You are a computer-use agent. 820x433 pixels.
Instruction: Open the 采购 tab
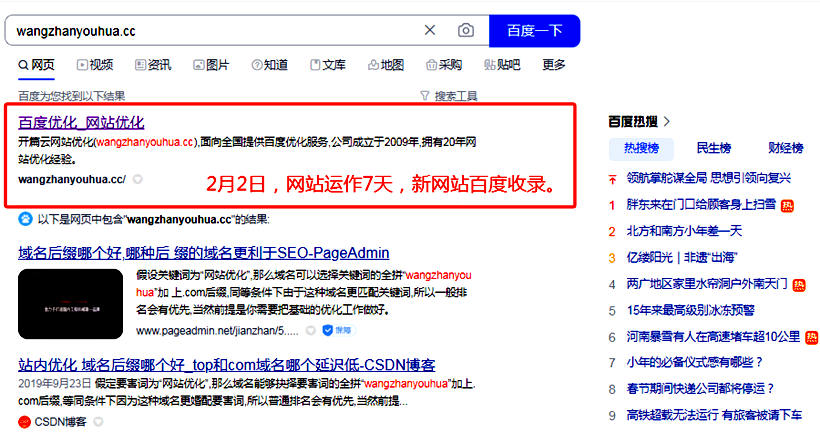coord(444,65)
